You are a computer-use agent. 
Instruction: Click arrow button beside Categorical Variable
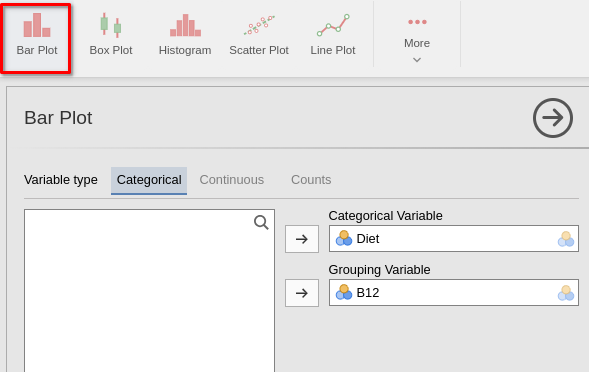click(x=302, y=239)
